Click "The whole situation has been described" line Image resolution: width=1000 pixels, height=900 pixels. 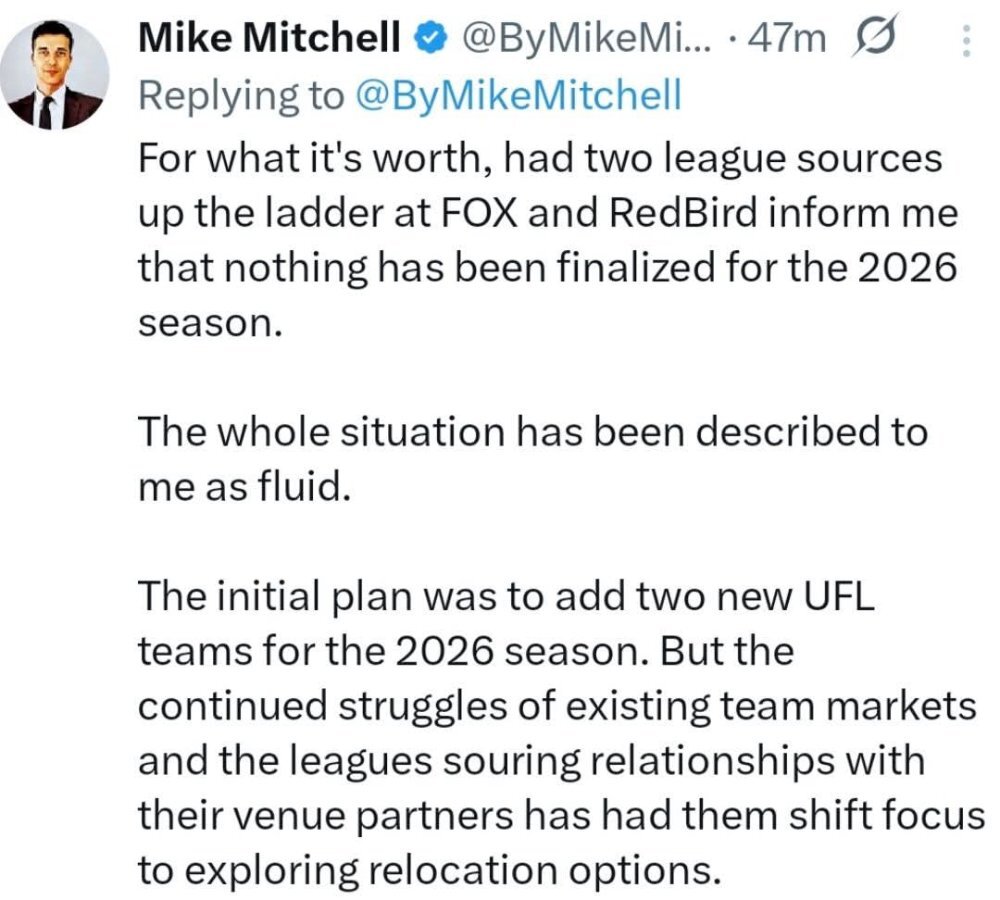[x=533, y=432]
